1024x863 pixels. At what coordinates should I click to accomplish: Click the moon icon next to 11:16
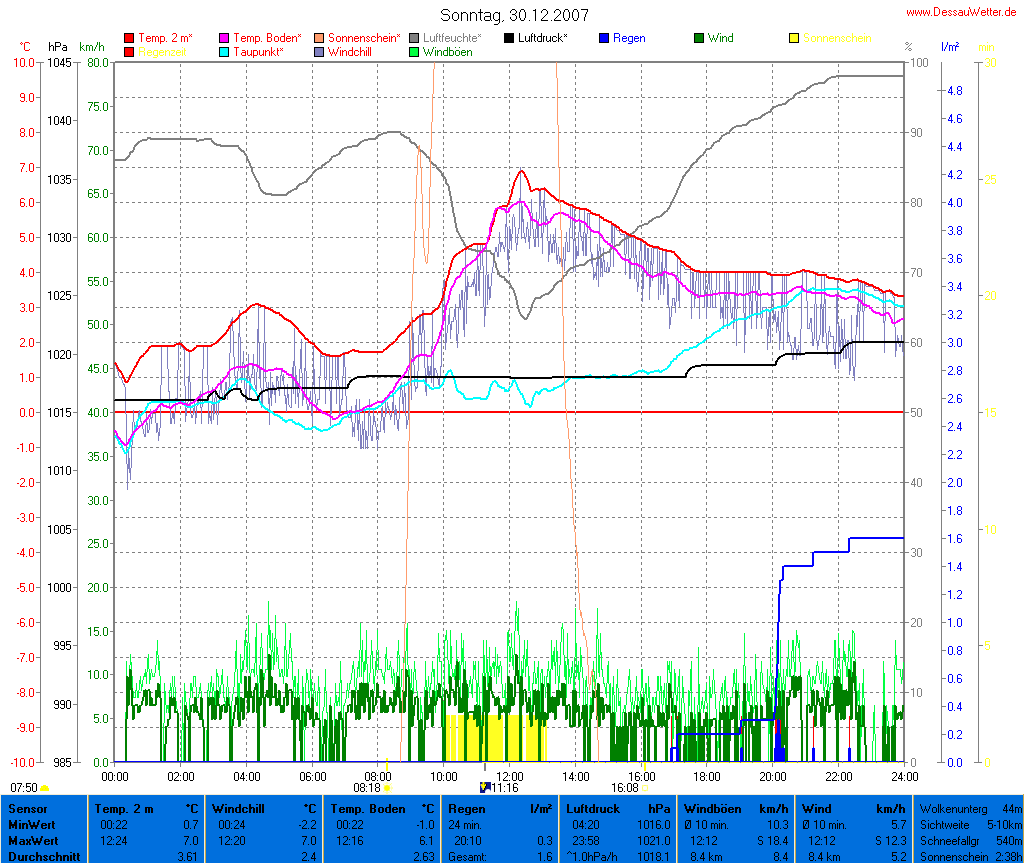[485, 787]
